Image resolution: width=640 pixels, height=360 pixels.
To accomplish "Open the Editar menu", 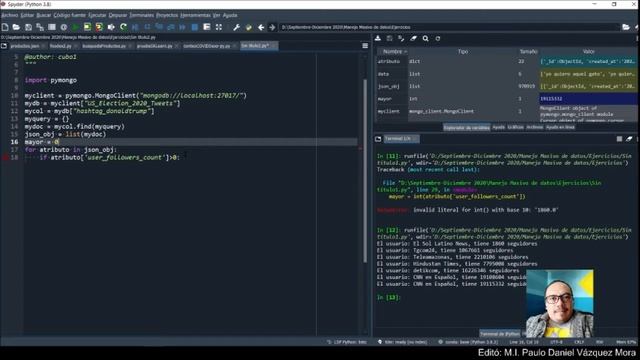I will [x=27, y=15].
